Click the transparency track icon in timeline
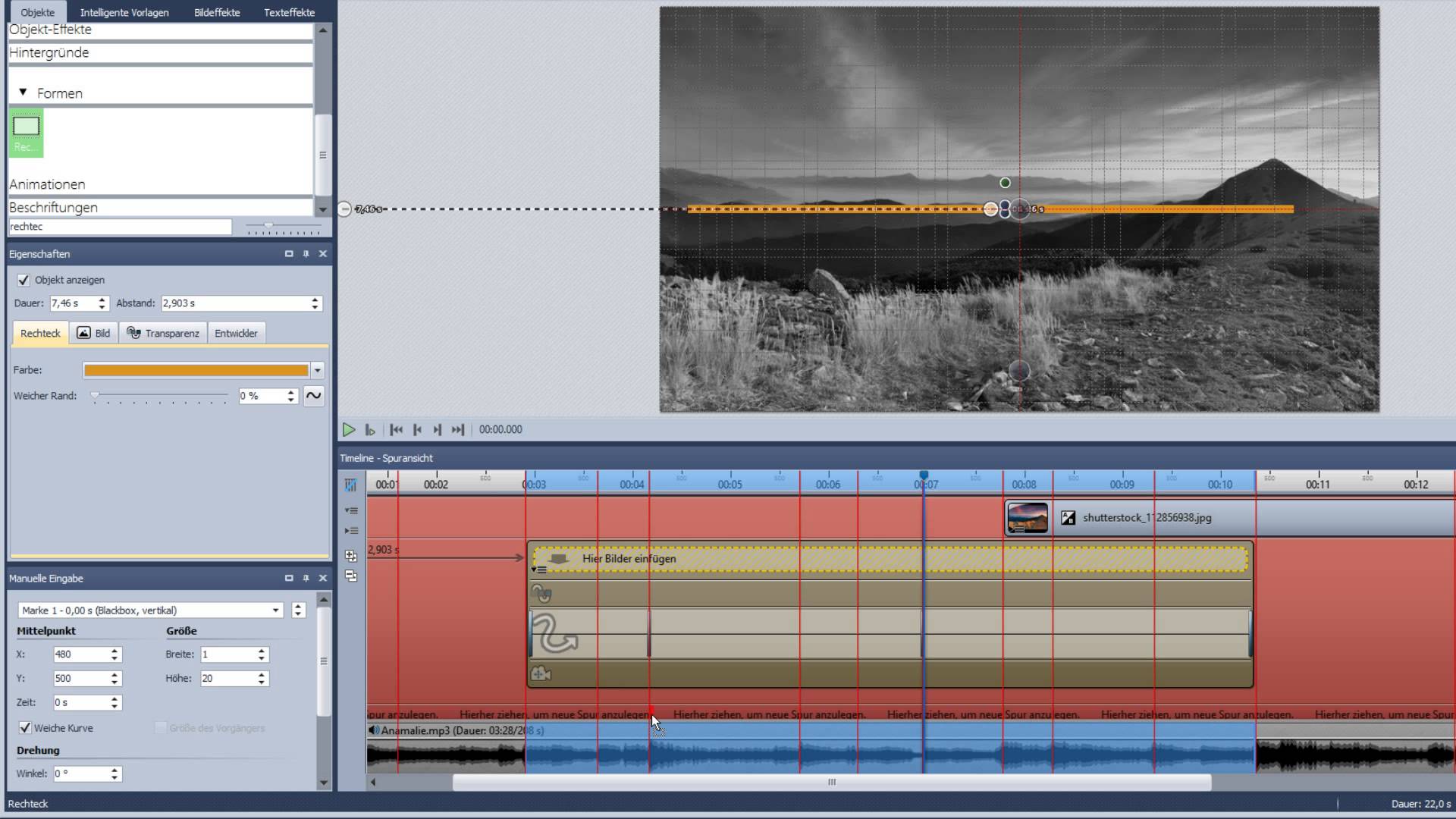The image size is (1456, 819). 541,593
